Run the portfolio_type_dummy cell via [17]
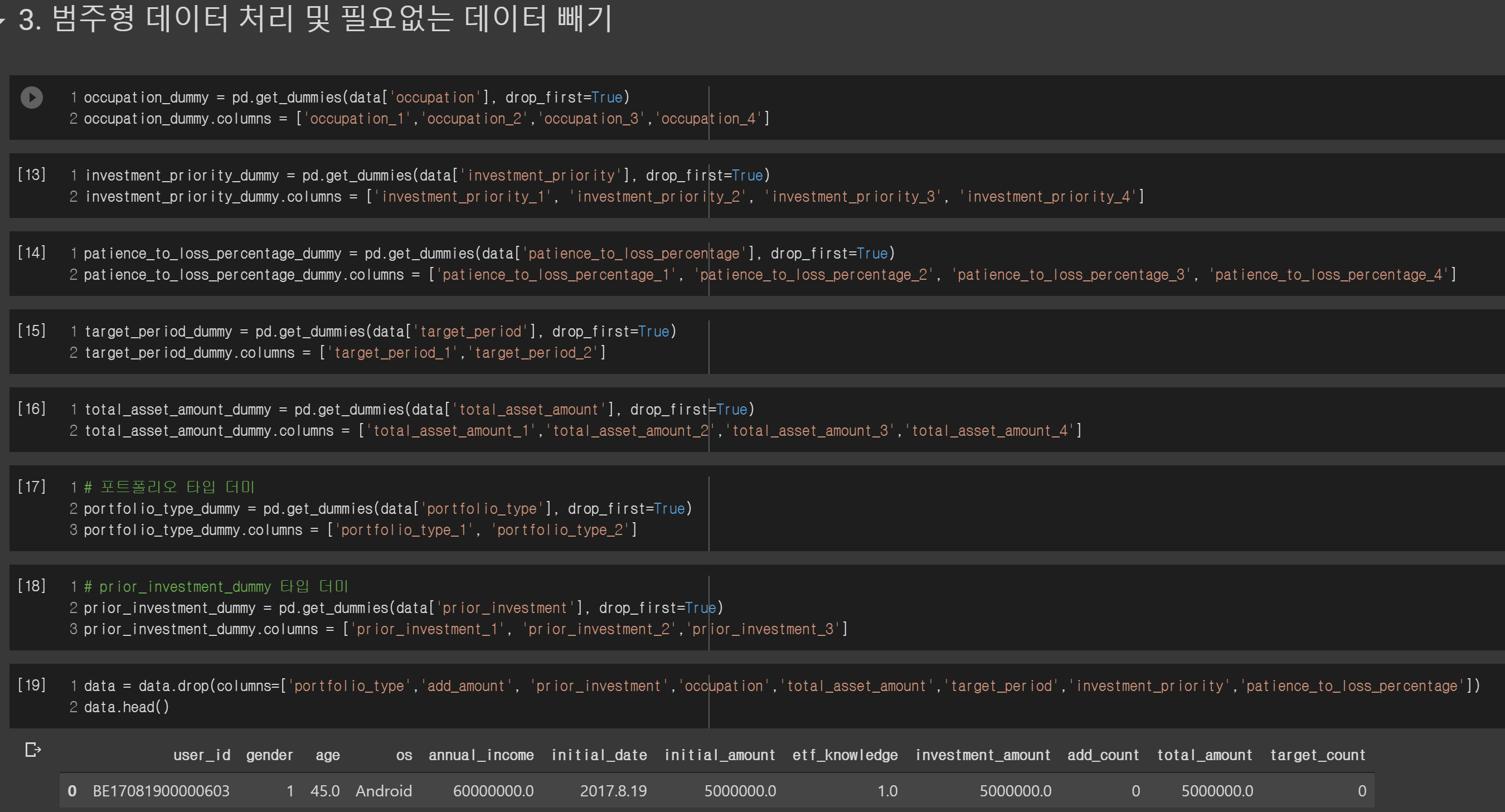 (32, 487)
